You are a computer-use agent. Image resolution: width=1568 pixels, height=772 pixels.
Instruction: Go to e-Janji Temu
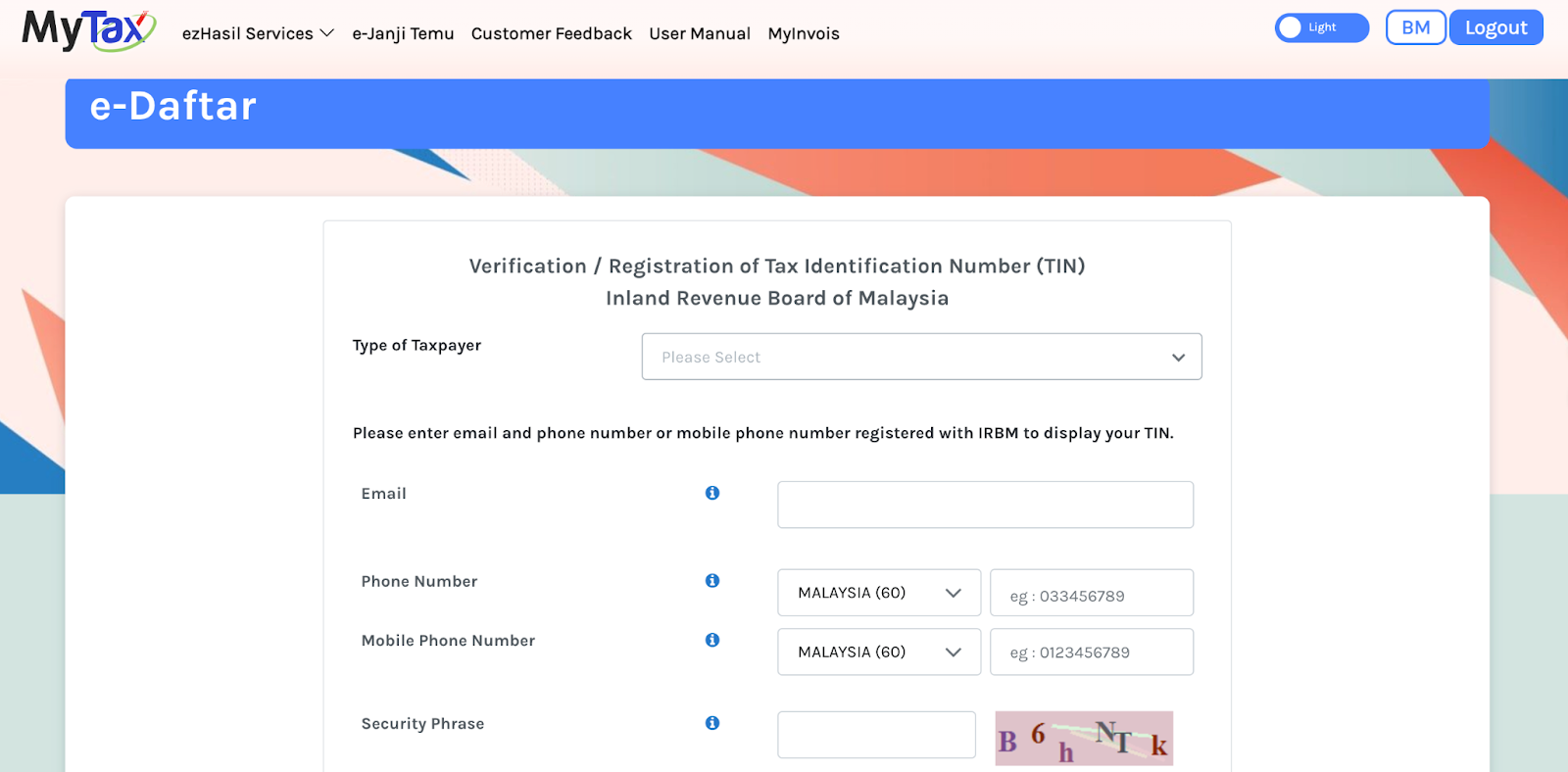[403, 33]
